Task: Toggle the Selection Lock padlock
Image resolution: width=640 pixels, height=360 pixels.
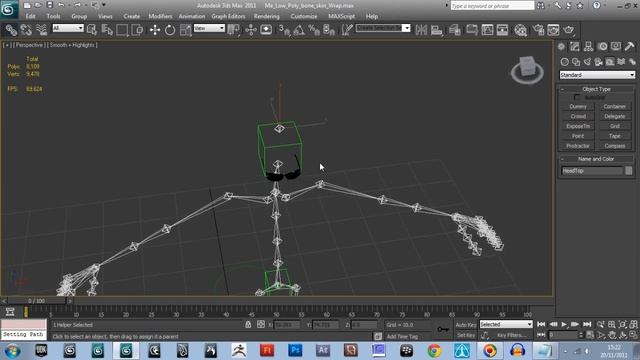Action: click(x=248, y=324)
